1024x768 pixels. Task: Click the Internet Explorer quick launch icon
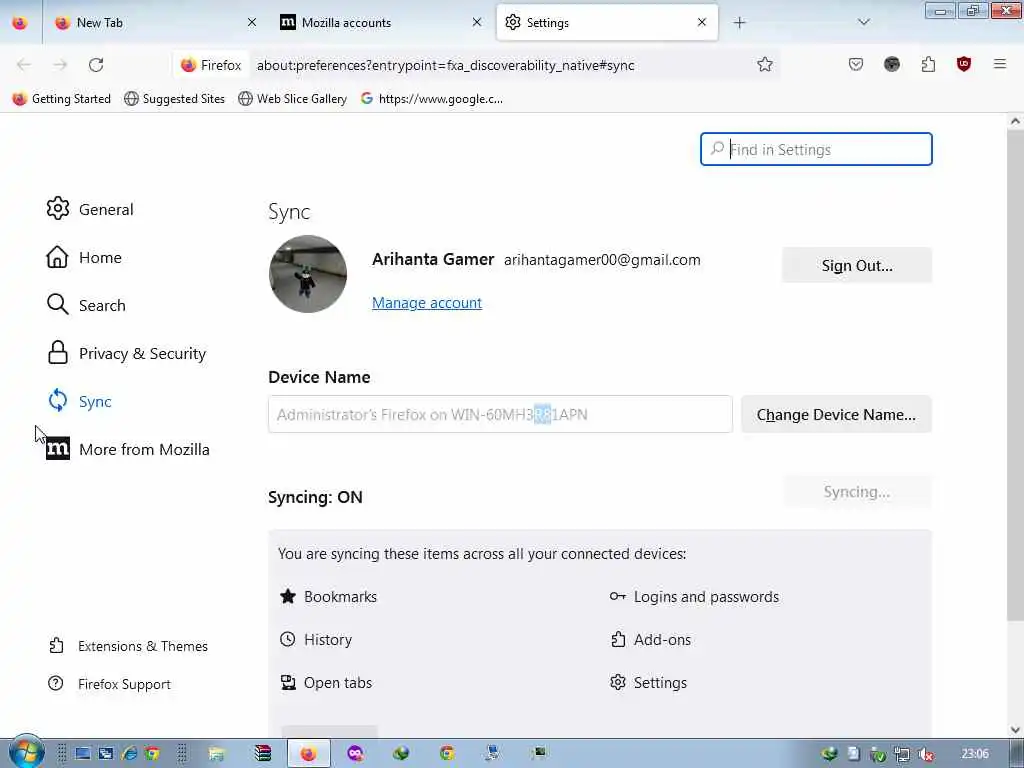coord(129,754)
